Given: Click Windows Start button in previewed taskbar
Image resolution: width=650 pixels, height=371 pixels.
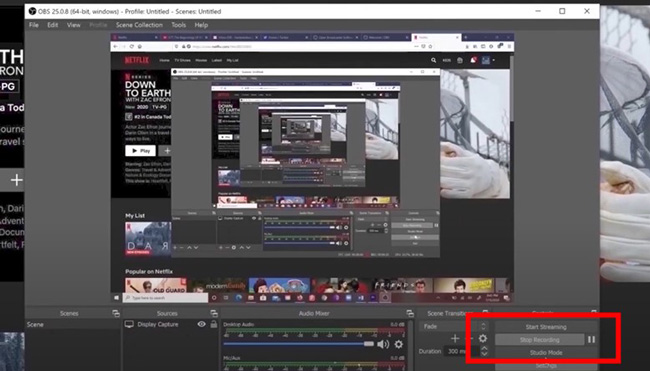Looking at the screenshot, I should pyautogui.click(x=116, y=298).
